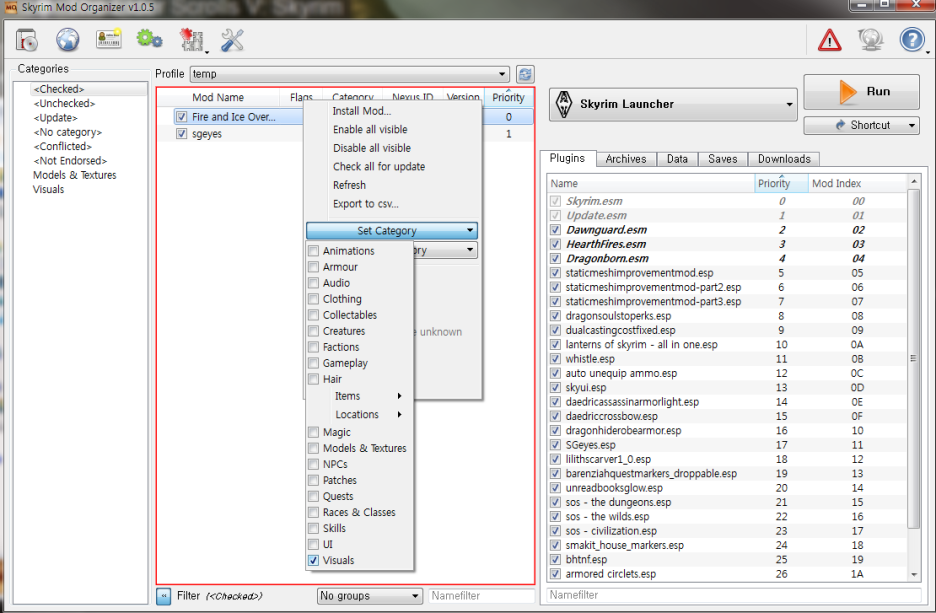Disable the Dawnguard.esm plugin checkbox
Image resolution: width=936 pixels, height=613 pixels.
point(556,230)
